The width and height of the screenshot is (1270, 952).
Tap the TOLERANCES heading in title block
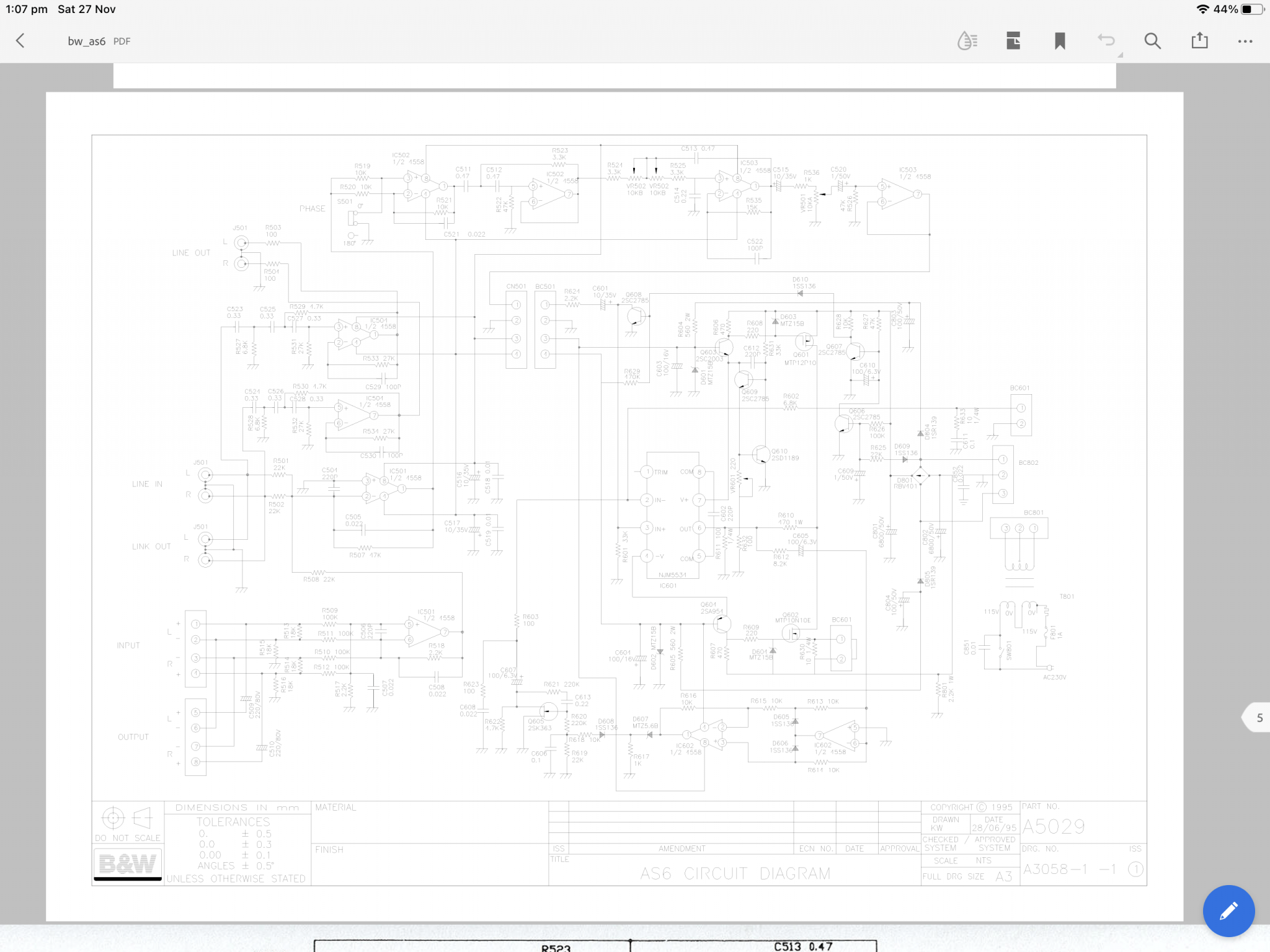click(x=233, y=822)
